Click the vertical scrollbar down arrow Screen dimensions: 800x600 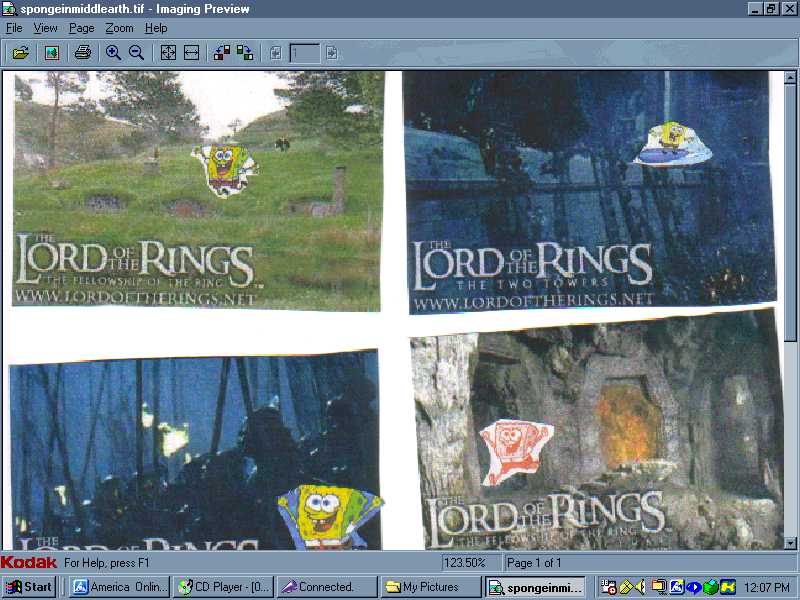pyautogui.click(x=790, y=543)
